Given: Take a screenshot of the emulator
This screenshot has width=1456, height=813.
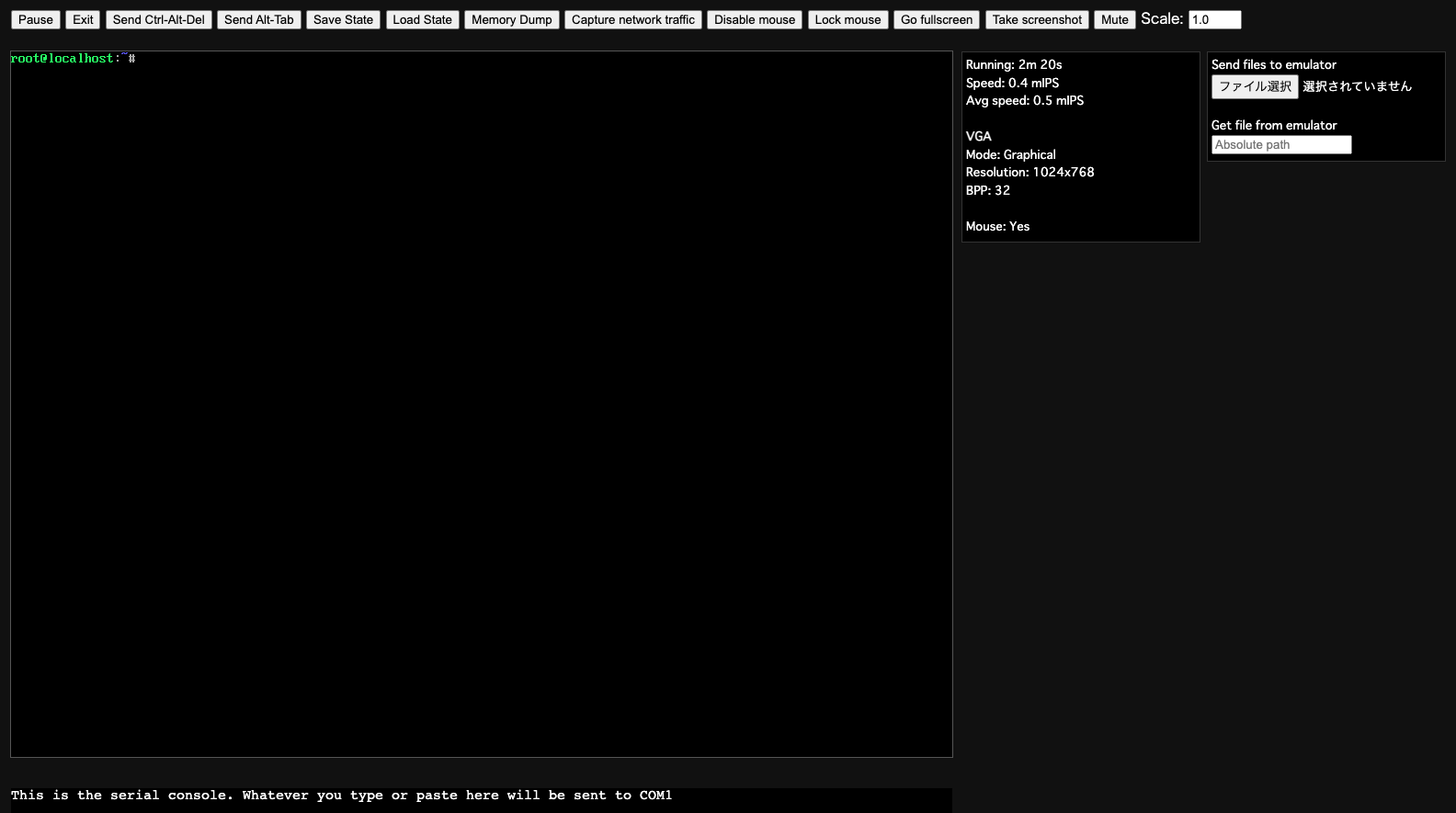Looking at the screenshot, I should pos(1036,19).
